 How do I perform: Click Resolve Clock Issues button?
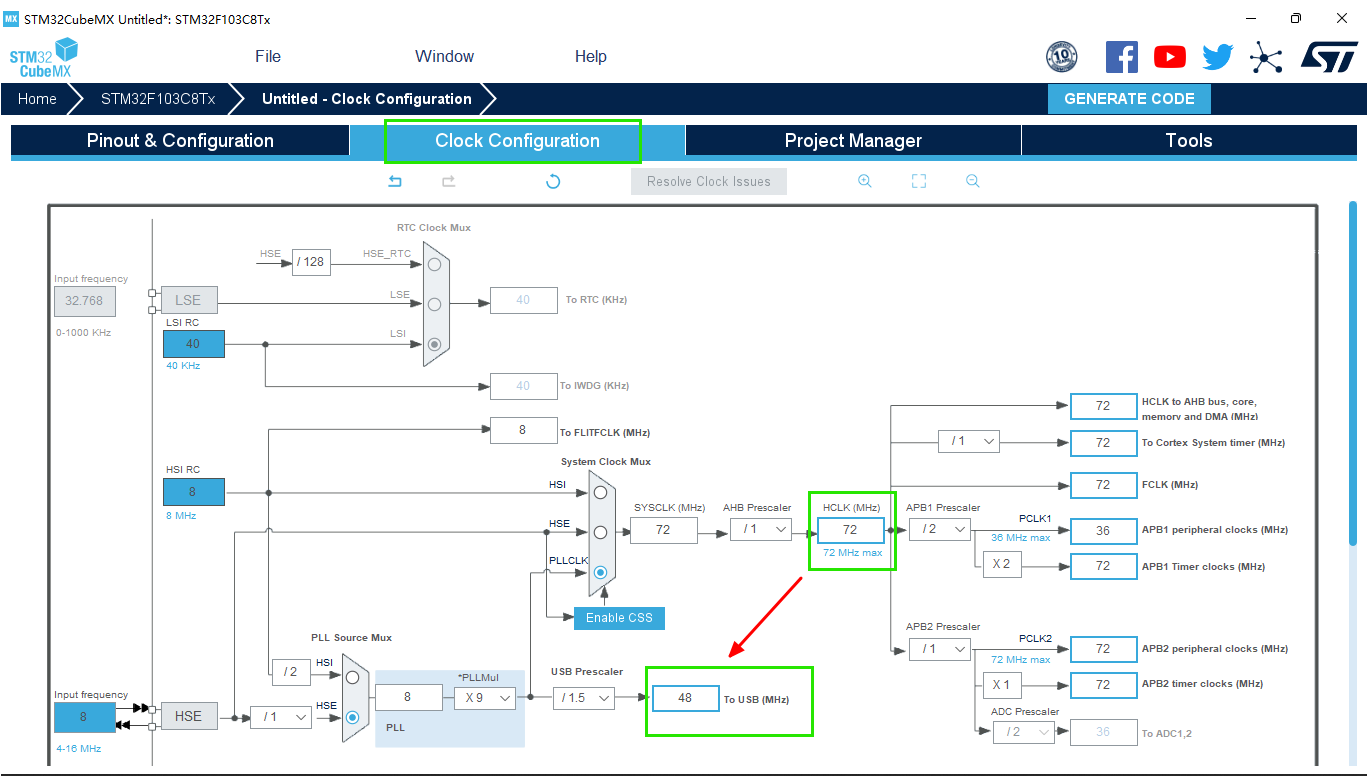point(709,181)
